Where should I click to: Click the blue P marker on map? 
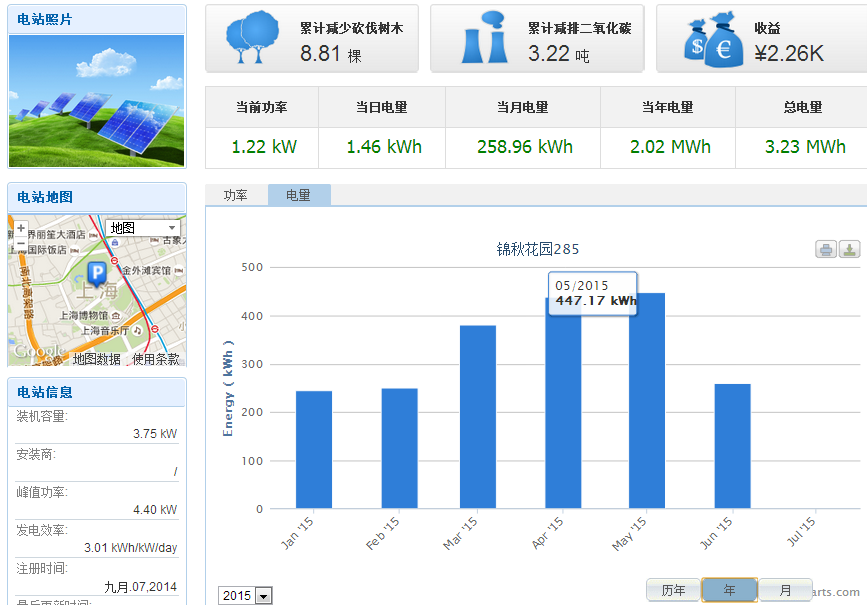[x=97, y=272]
